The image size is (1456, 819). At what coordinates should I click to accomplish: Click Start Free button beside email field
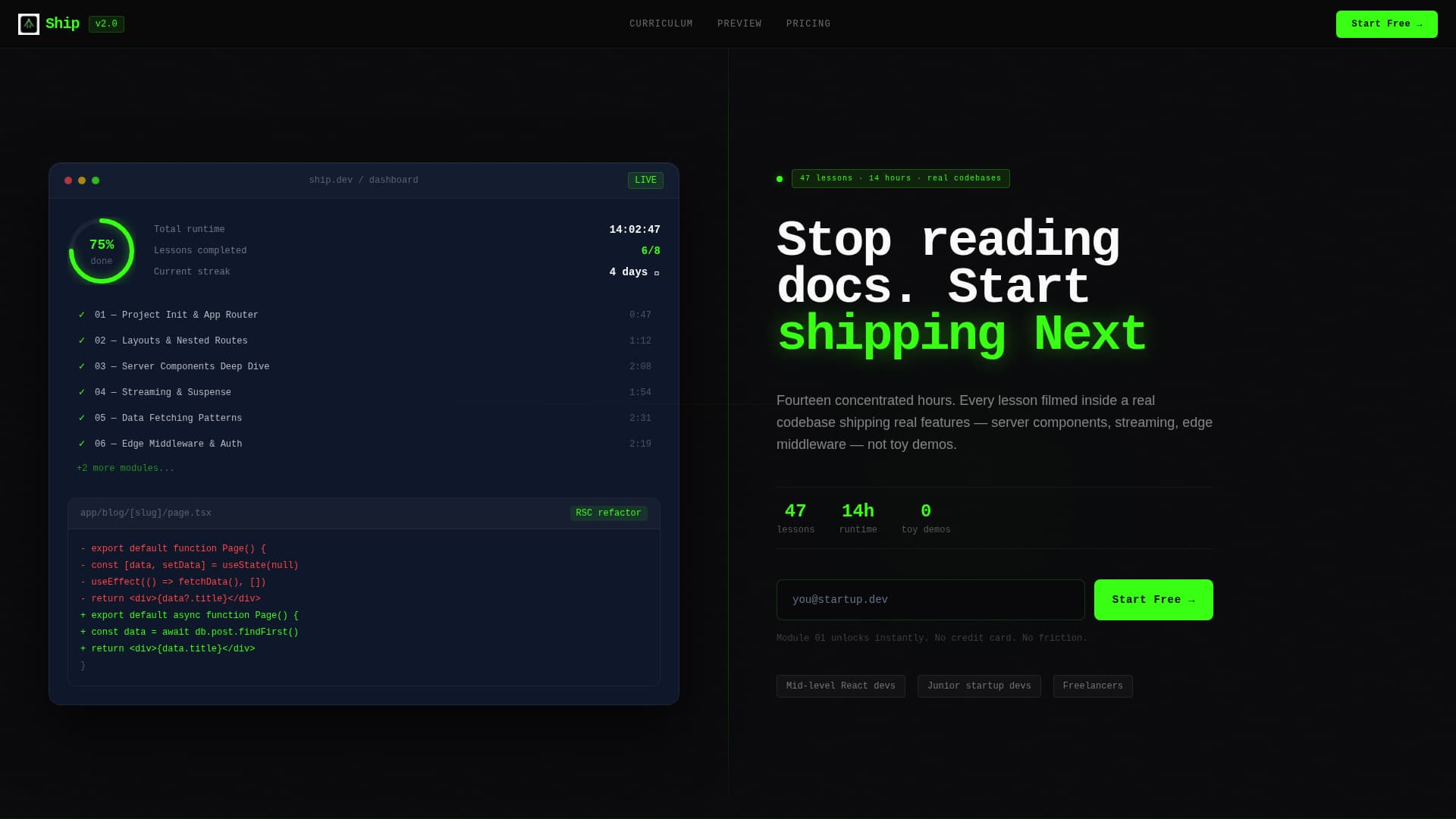click(1153, 600)
